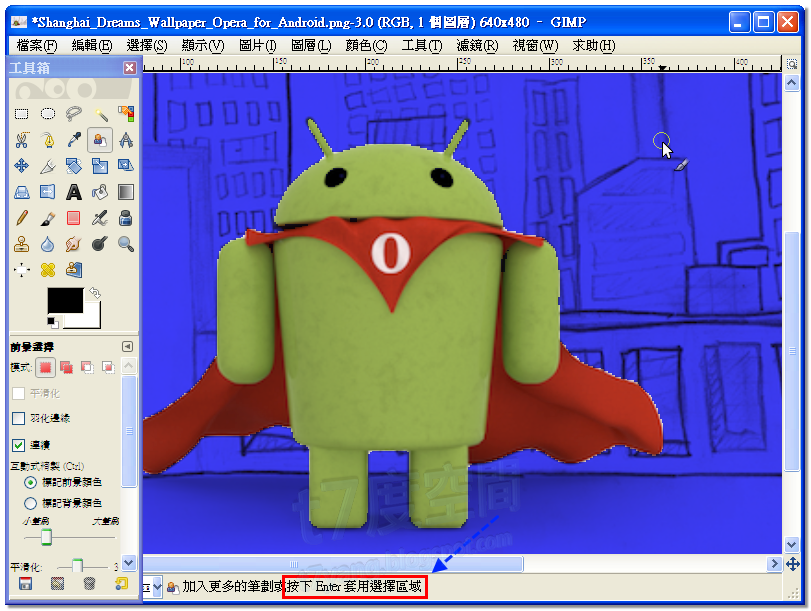Image resolution: width=811 pixels, height=611 pixels.
Task: Reset colors to default black and white
Action: [52, 323]
